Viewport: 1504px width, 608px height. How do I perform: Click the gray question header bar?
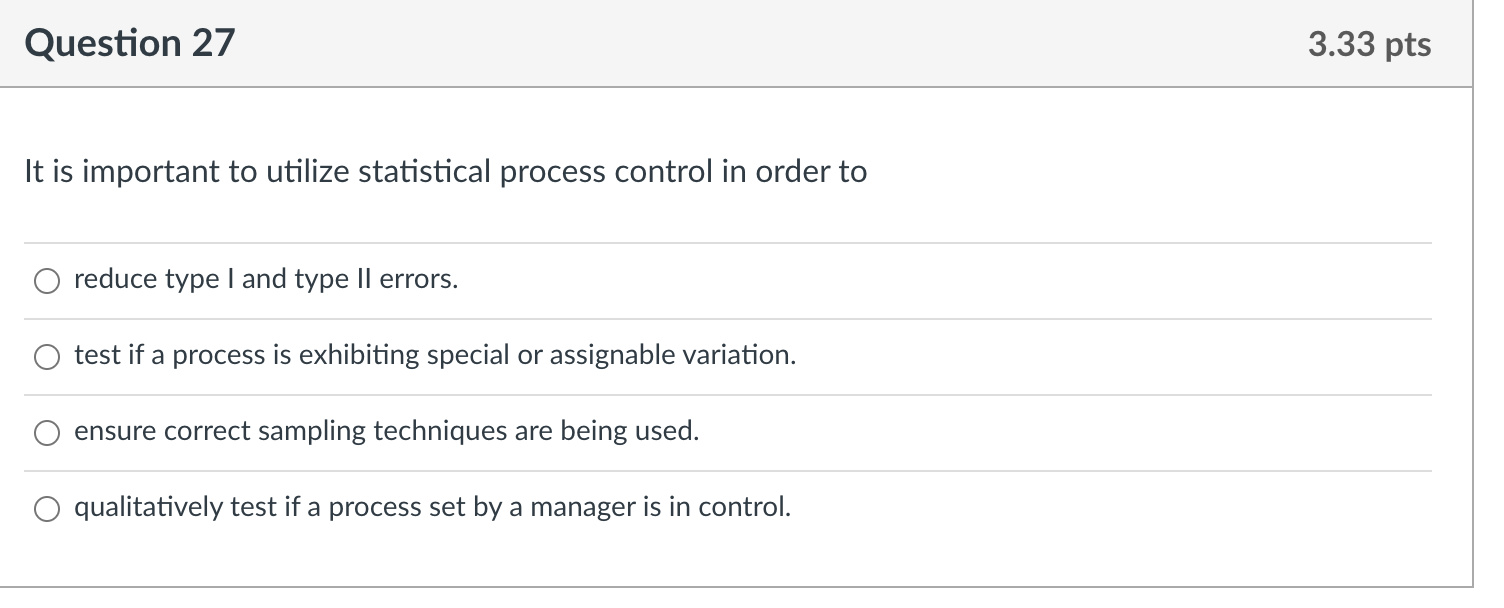pos(750,44)
